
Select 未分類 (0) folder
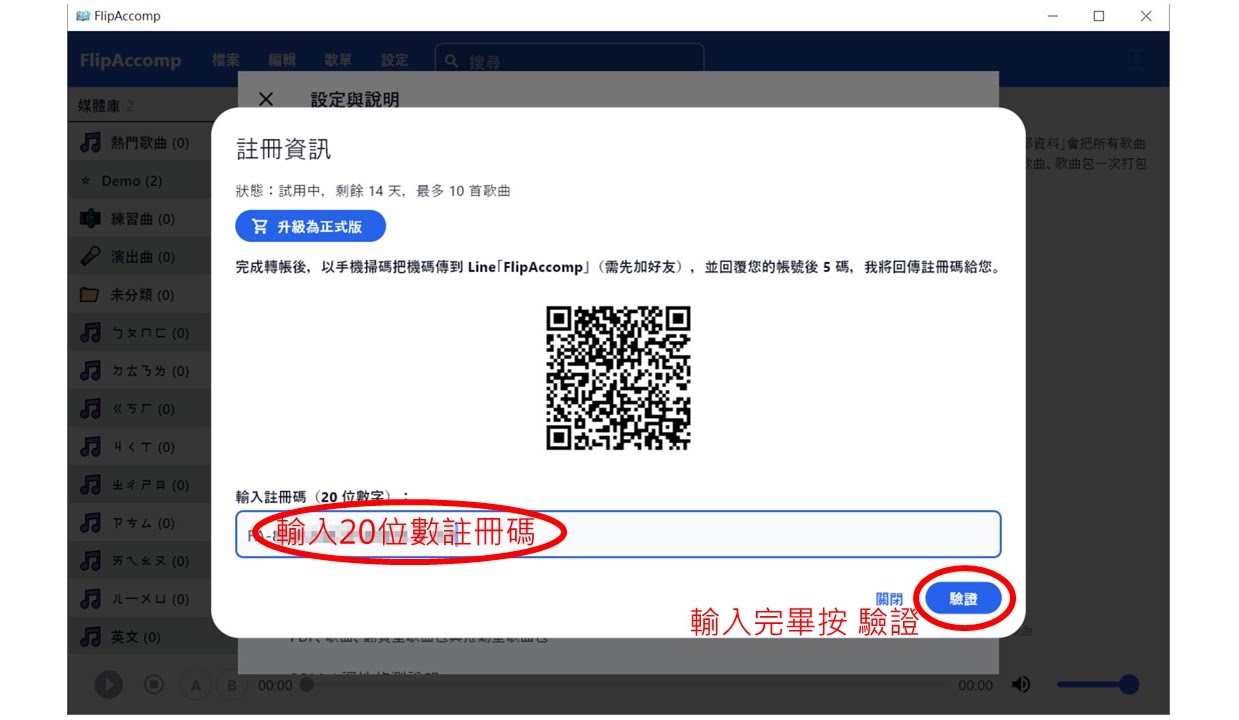pos(139,295)
